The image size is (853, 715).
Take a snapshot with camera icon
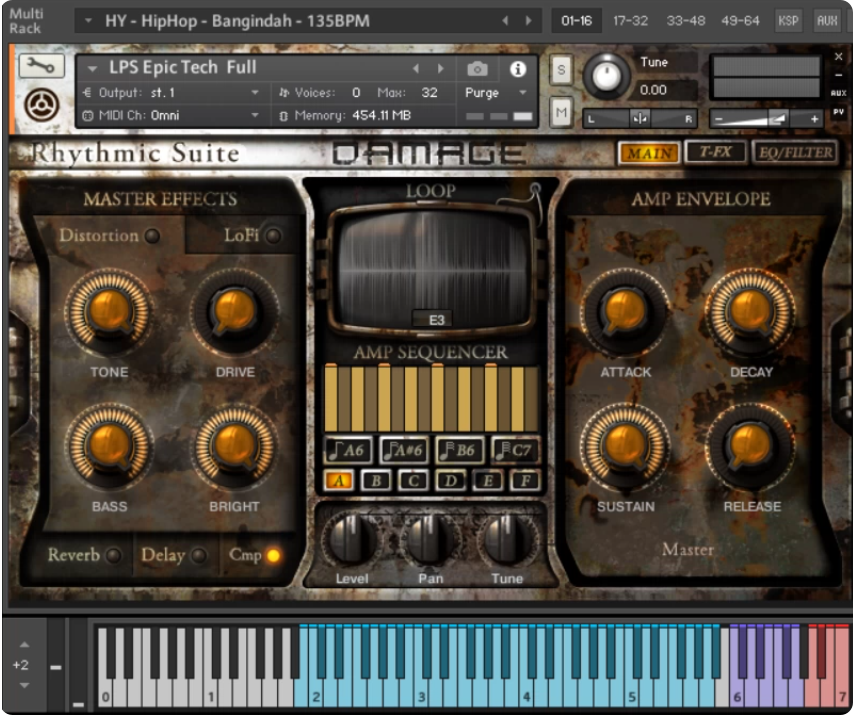(478, 69)
